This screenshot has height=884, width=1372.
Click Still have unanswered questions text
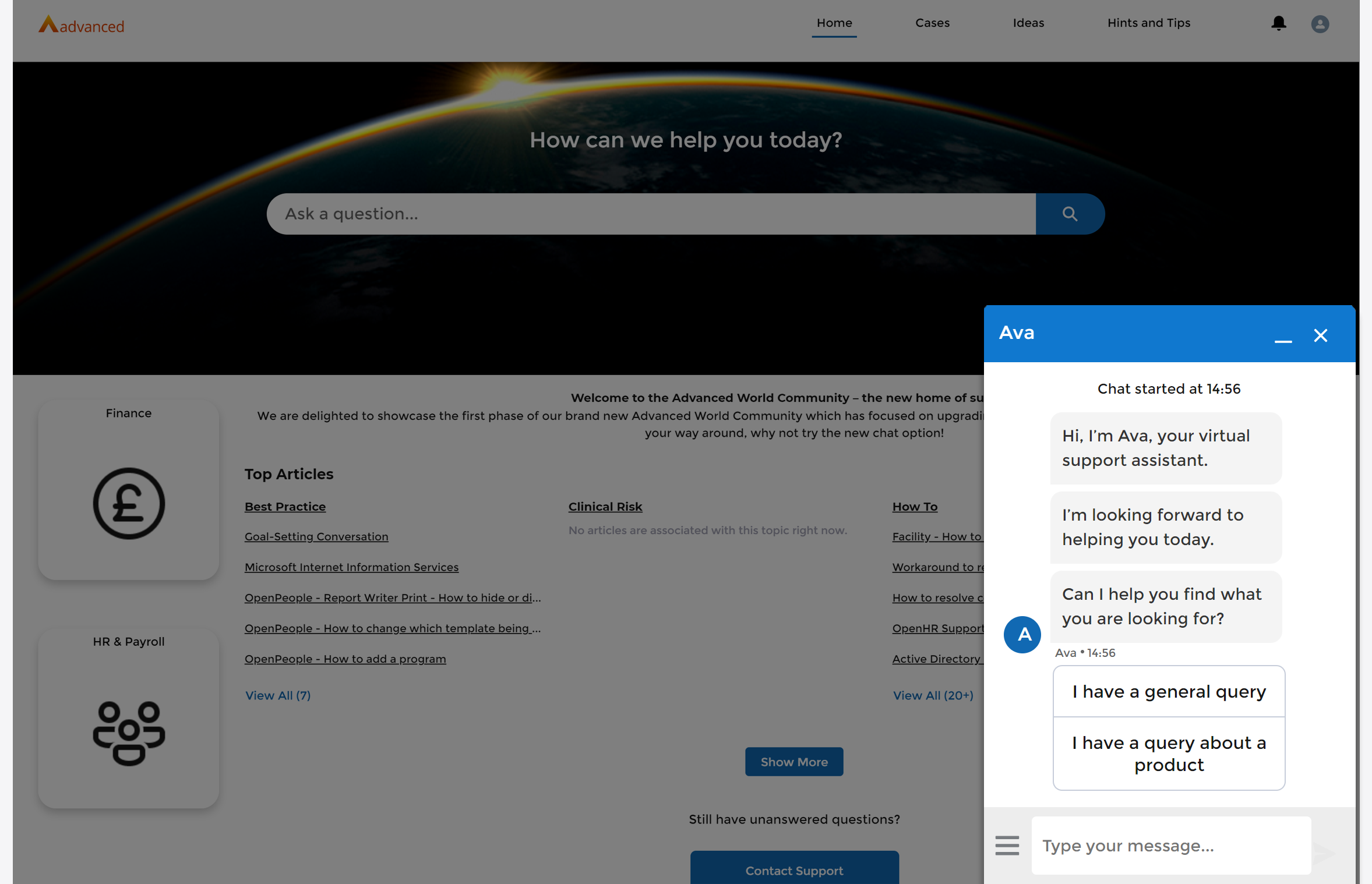point(794,819)
